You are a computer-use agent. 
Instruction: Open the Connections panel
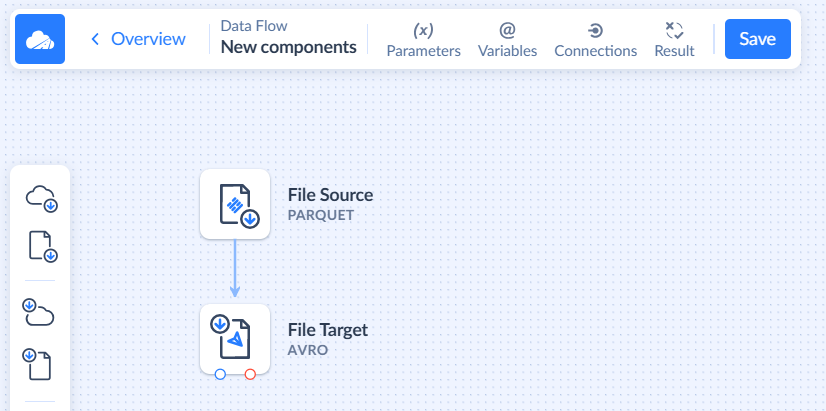(x=596, y=40)
